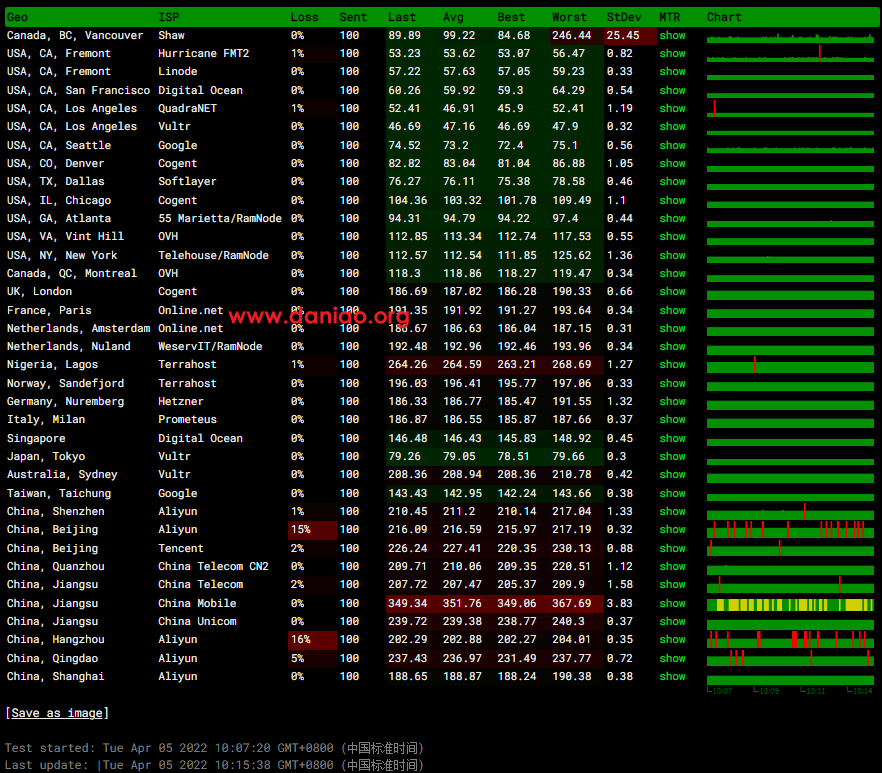The width and height of the screenshot is (882, 773).
Task: Open MTR for San Francisco Digital Ocean
Action: (x=672, y=90)
